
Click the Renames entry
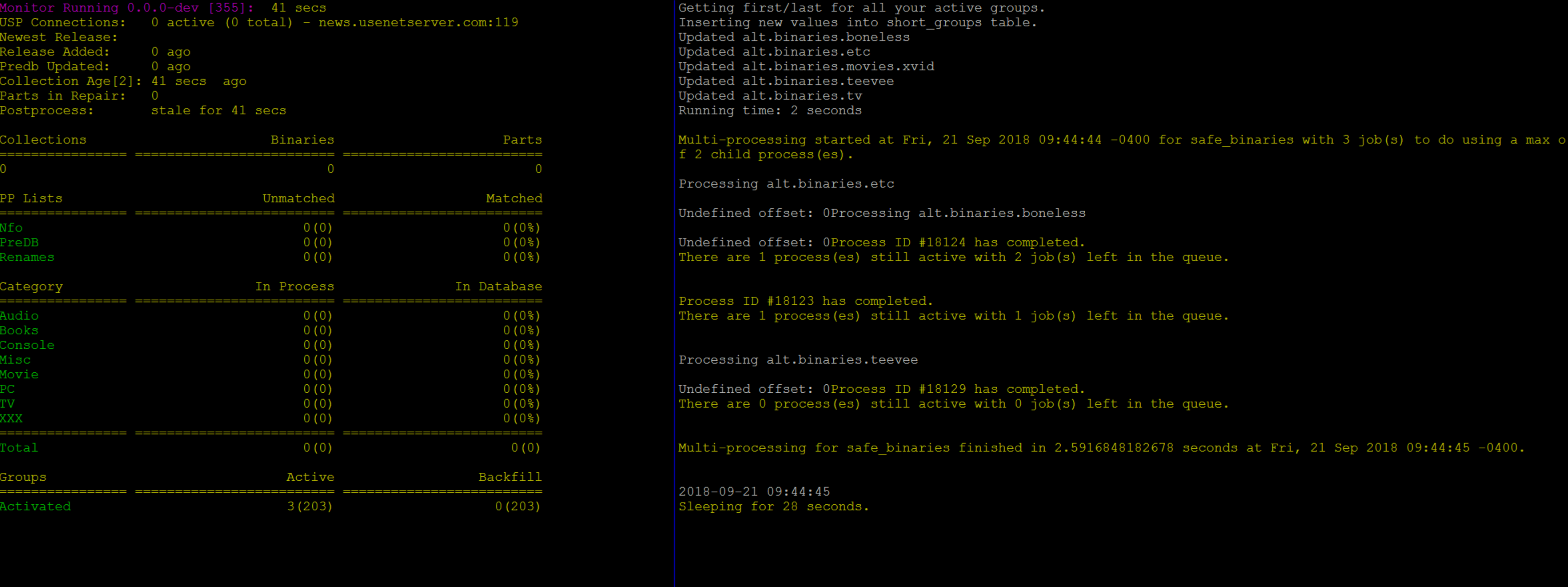point(28,257)
